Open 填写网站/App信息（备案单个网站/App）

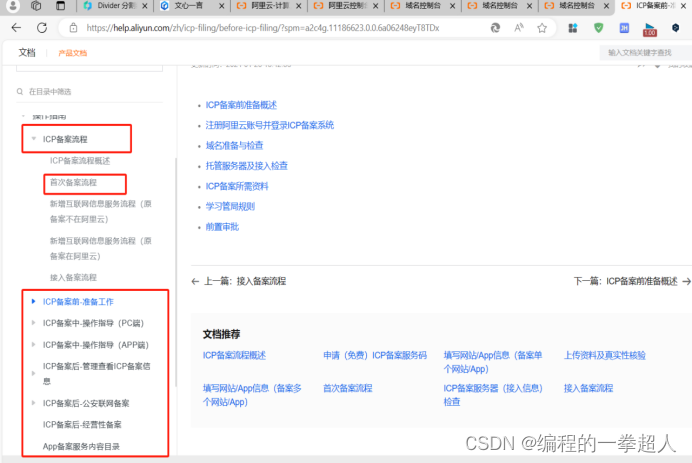493,362
